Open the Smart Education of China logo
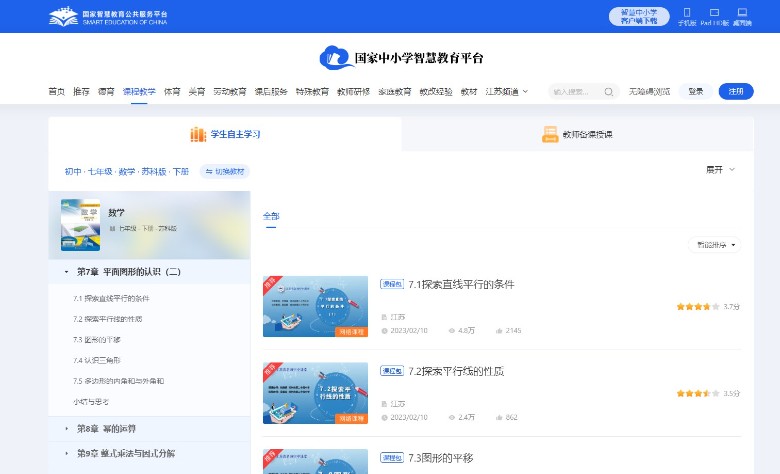This screenshot has width=780, height=474. [x=108, y=16]
